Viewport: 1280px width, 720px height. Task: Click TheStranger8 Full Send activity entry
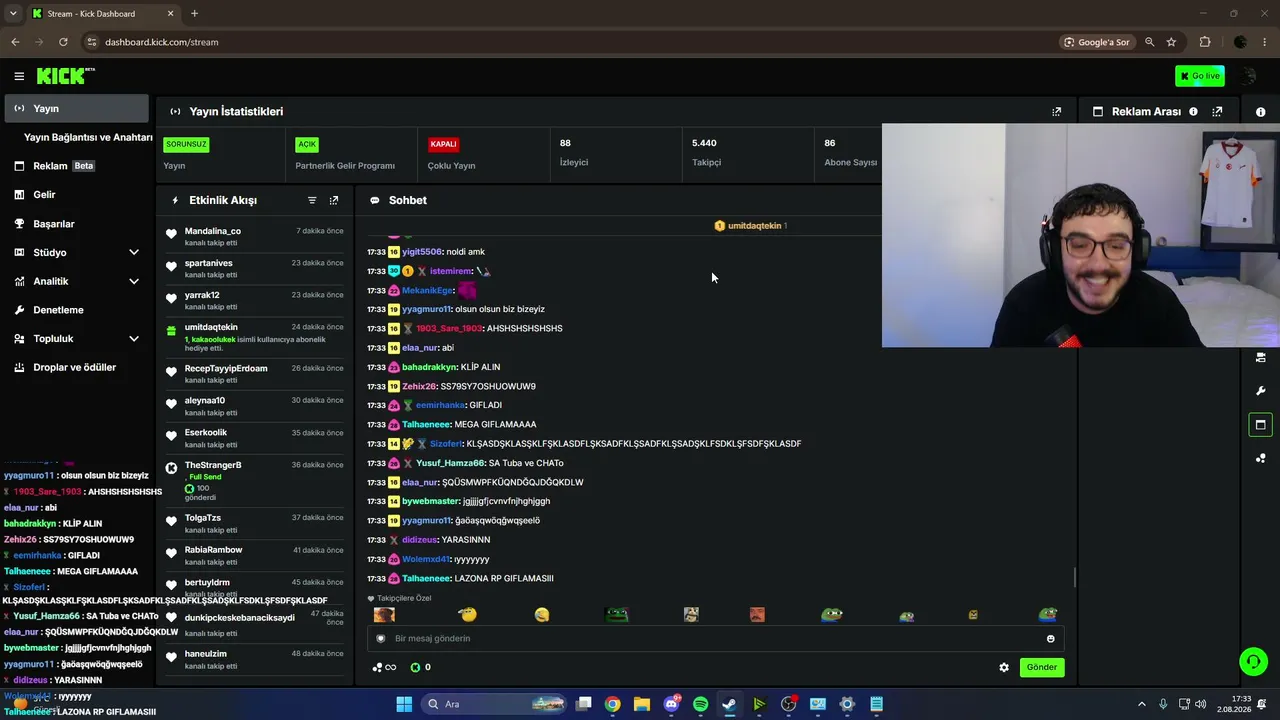click(254, 480)
